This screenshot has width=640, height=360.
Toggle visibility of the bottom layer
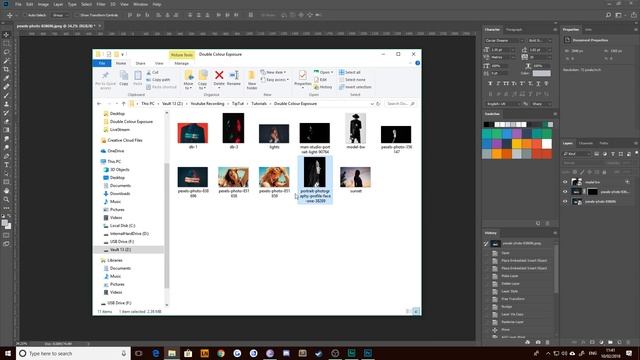565,202
